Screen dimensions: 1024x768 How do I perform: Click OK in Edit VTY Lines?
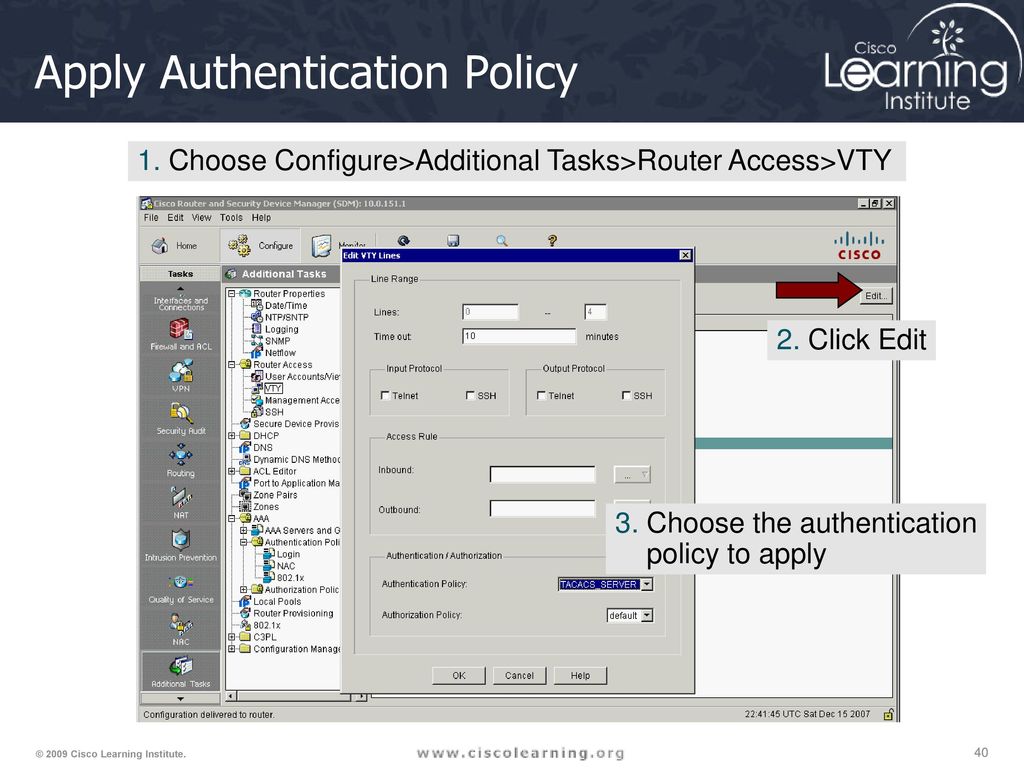click(x=459, y=675)
